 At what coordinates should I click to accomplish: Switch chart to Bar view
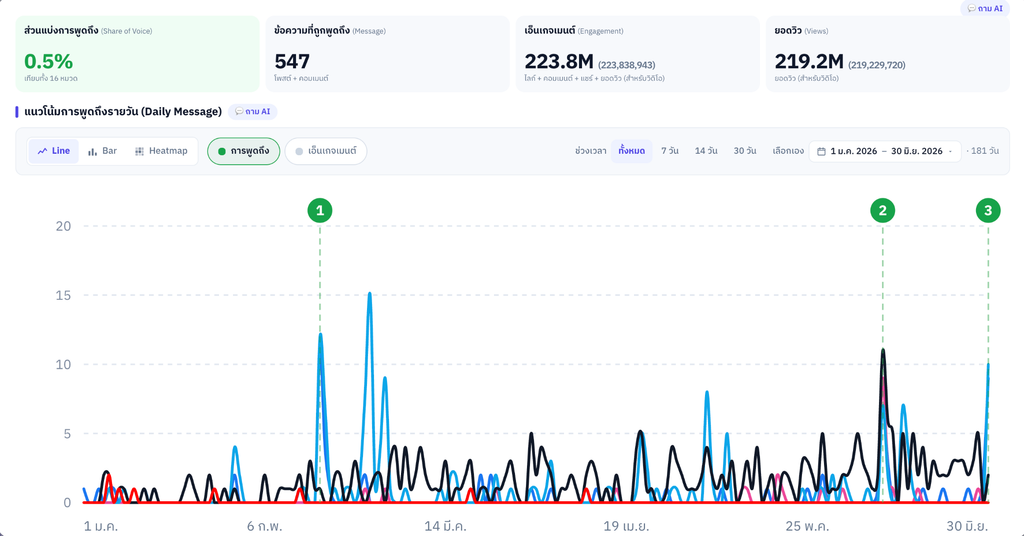102,151
